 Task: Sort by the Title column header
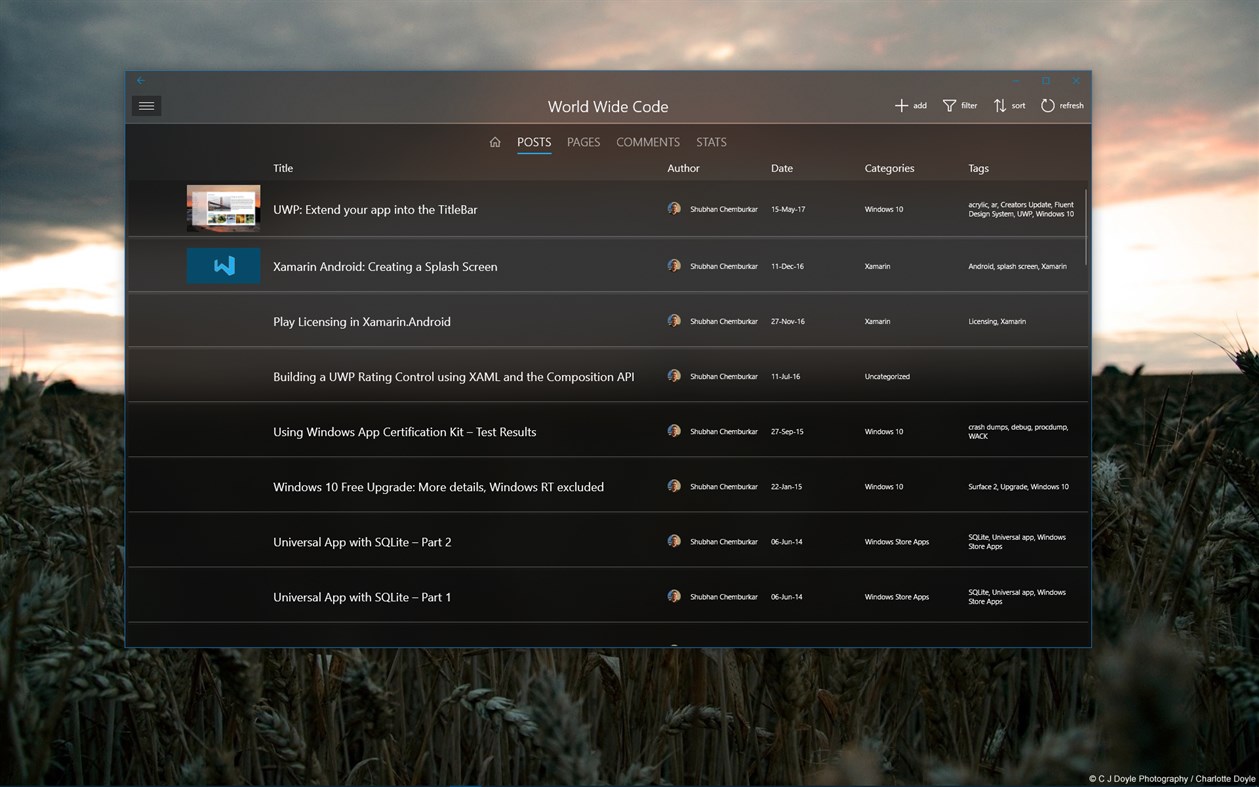click(x=283, y=168)
